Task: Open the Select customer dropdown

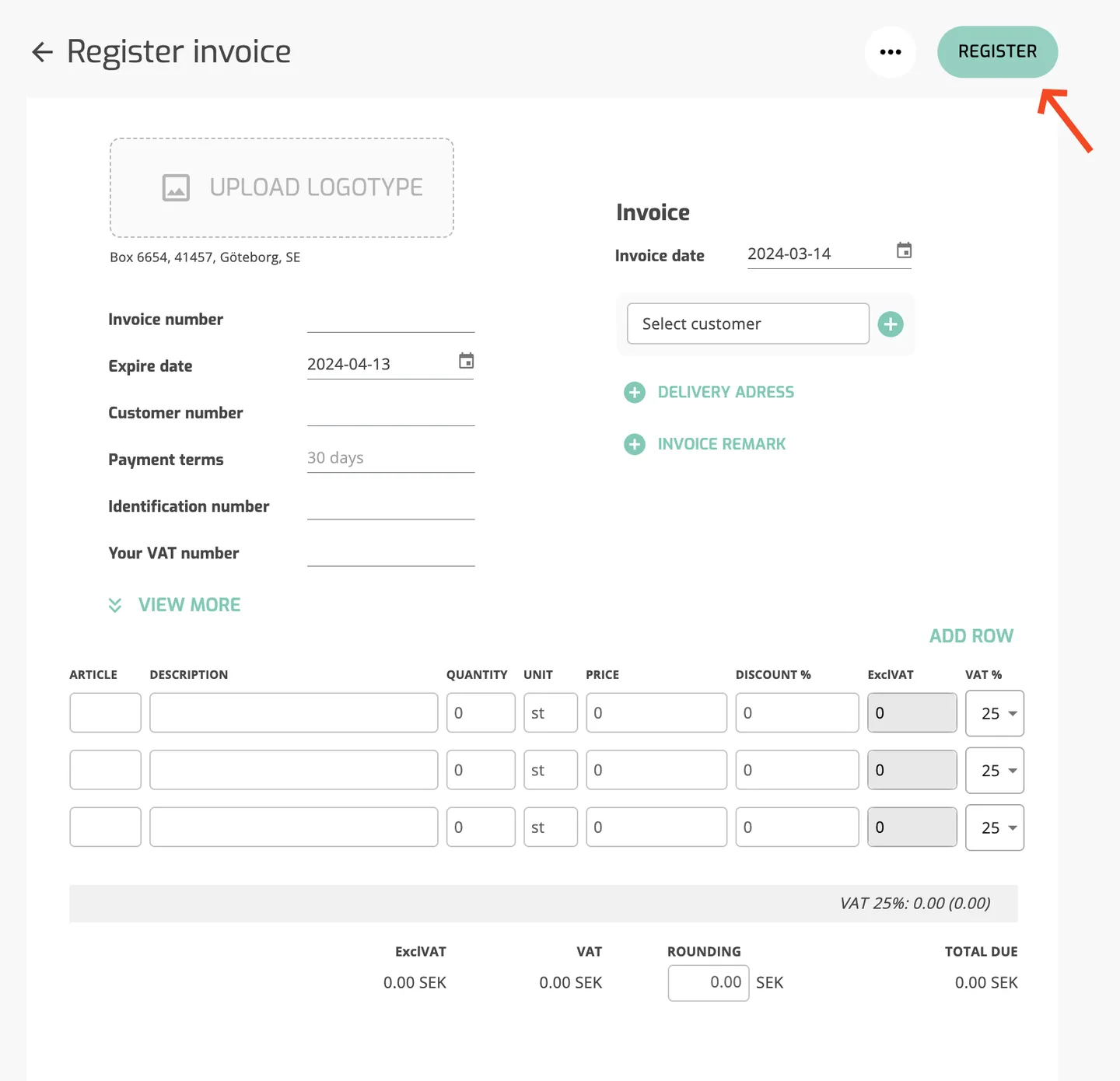Action: [747, 324]
